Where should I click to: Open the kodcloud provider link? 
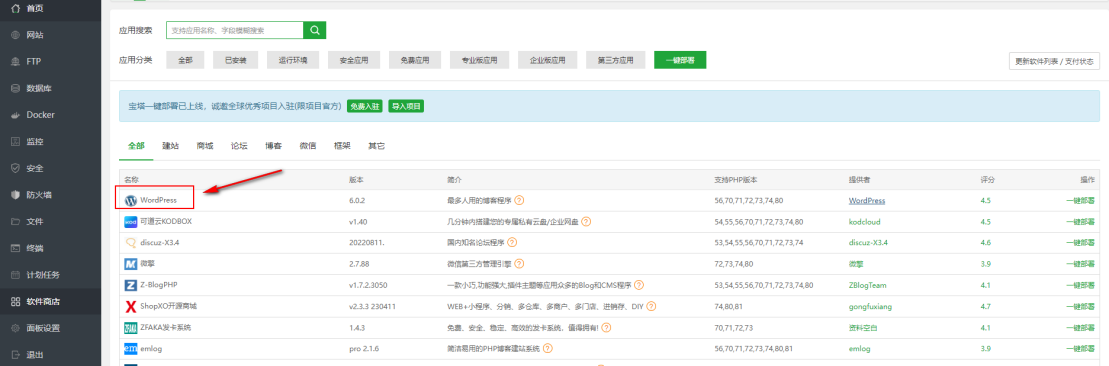[864, 222]
